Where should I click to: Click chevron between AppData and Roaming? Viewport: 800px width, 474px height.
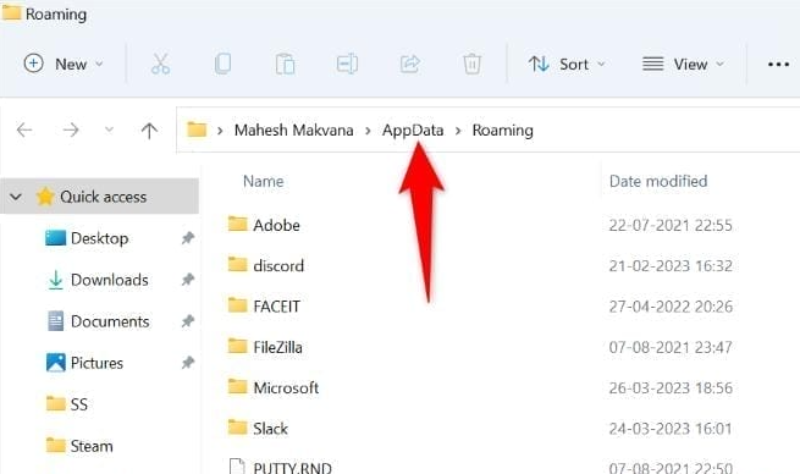coord(458,131)
